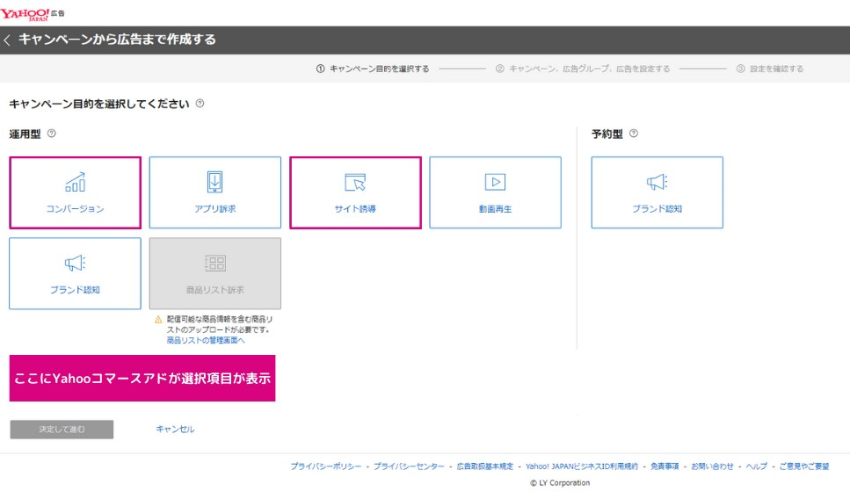Click step 2 キャンペーン、広告グループ、広告を設定する
Image resolution: width=850 pixels, height=499 pixels.
pyautogui.click(x=583, y=69)
